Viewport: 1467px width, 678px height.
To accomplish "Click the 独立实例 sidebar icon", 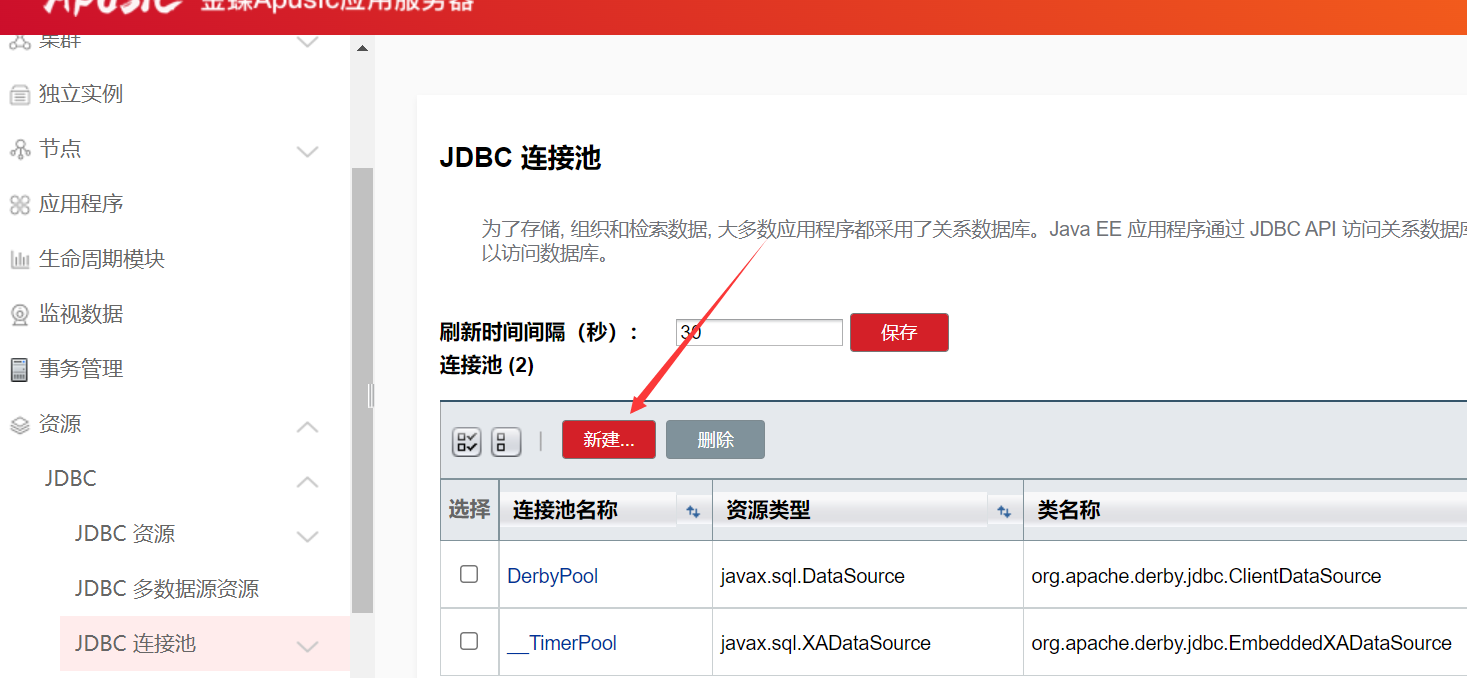I will [20, 95].
